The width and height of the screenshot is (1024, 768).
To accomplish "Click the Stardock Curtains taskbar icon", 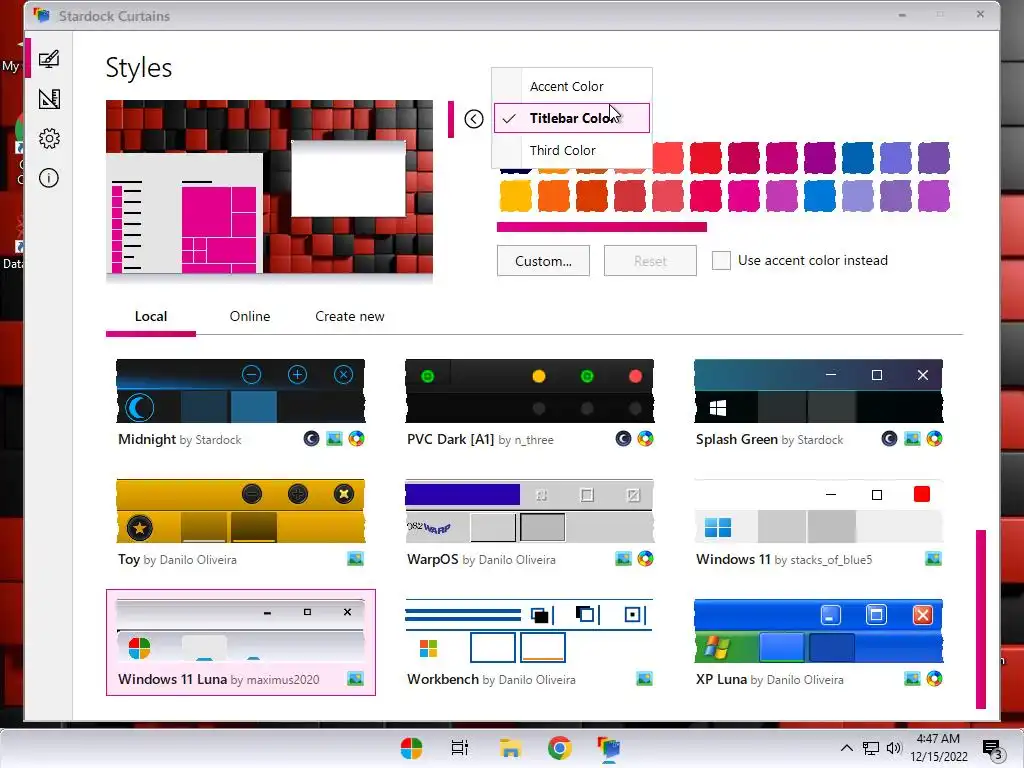I will point(608,748).
